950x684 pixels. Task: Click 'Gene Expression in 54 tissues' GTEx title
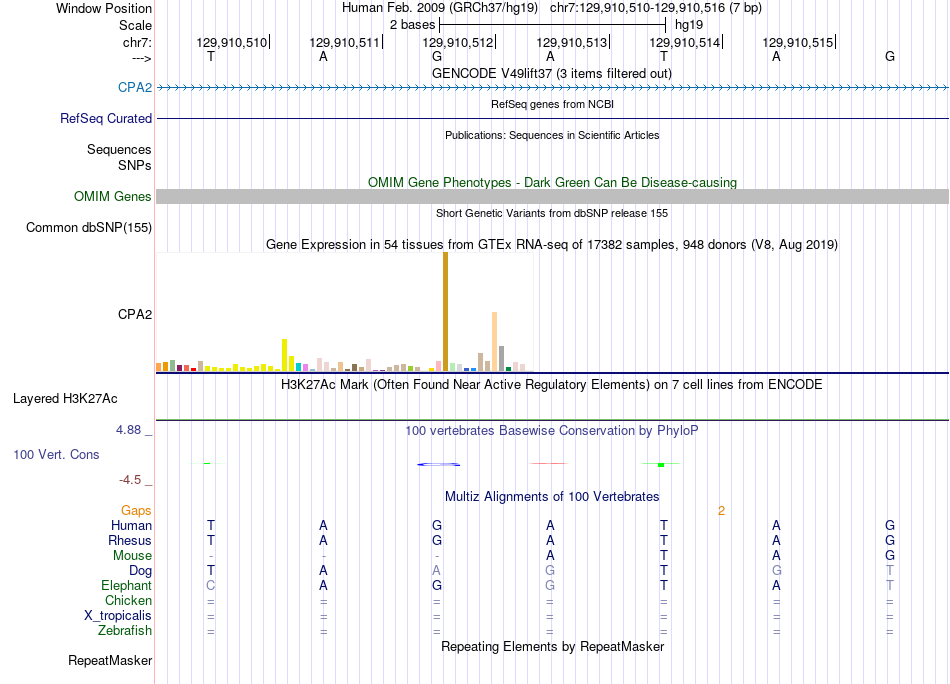552,245
